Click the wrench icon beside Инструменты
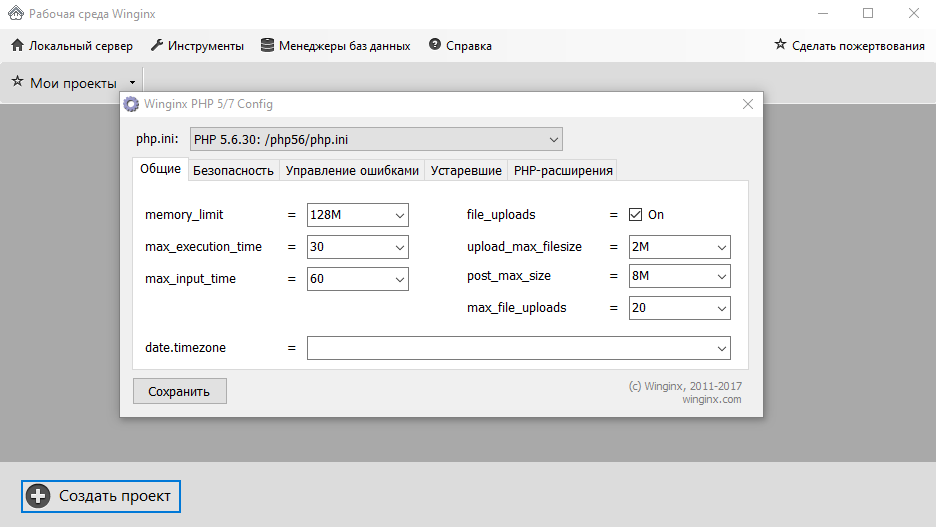 (156, 45)
